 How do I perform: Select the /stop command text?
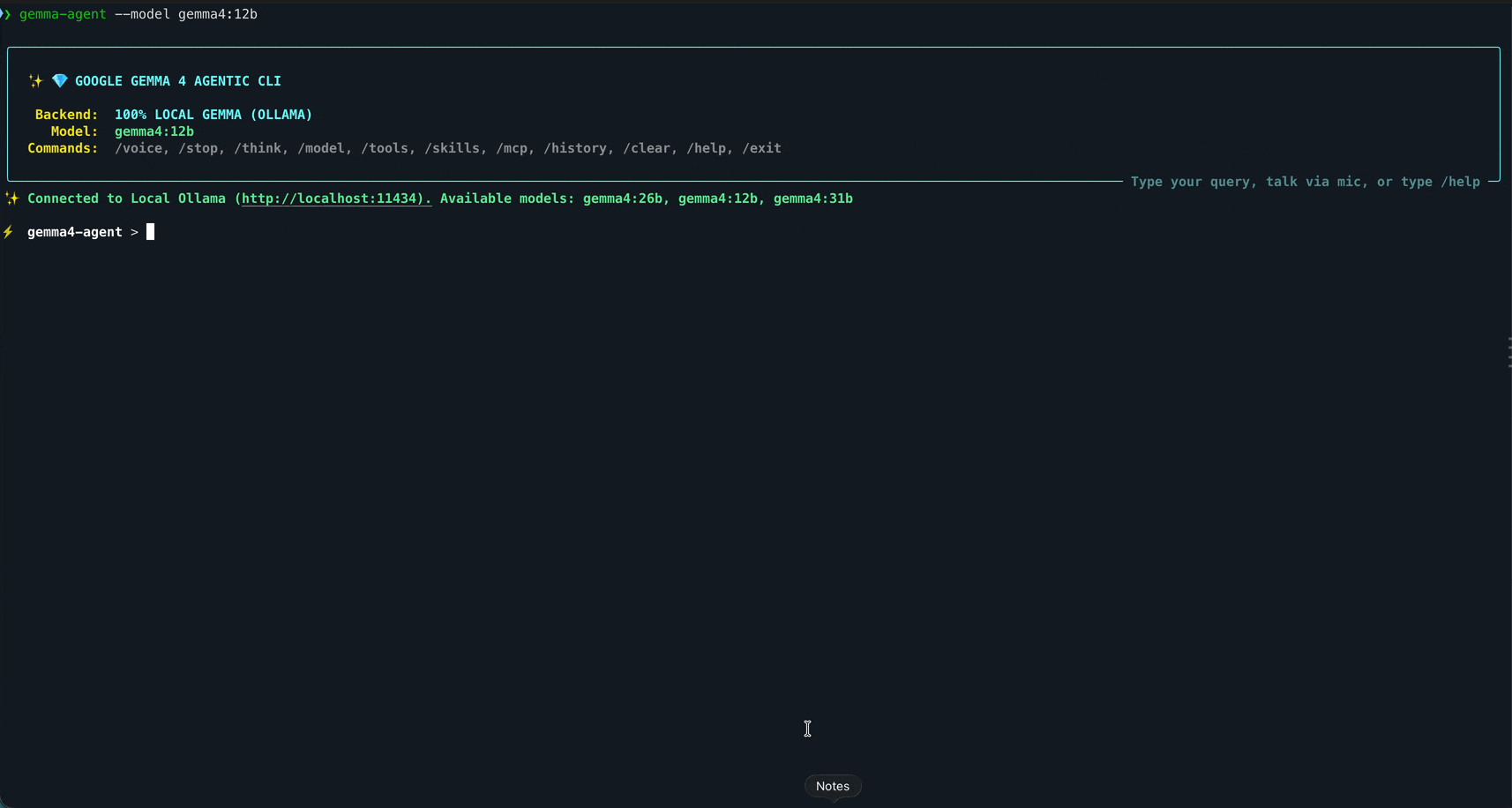click(198, 148)
